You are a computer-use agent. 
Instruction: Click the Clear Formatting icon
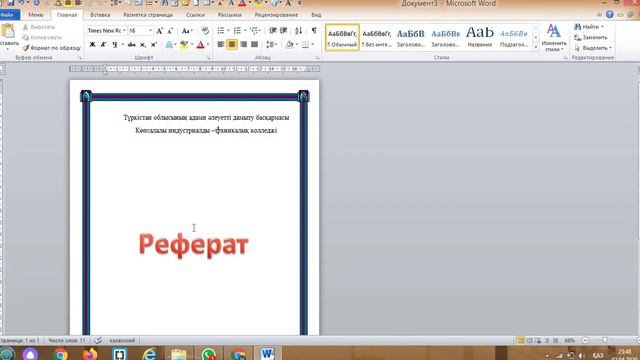205,31
